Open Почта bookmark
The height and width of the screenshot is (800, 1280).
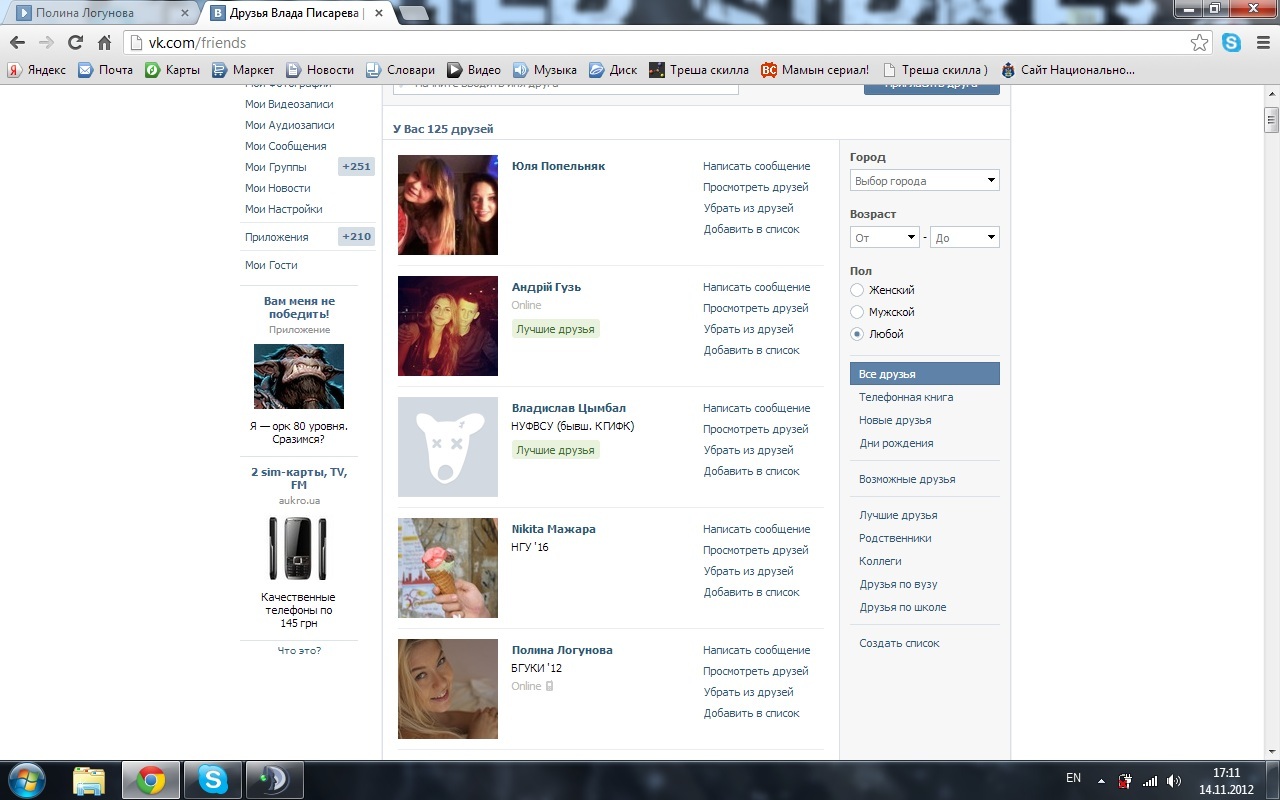click(x=105, y=70)
